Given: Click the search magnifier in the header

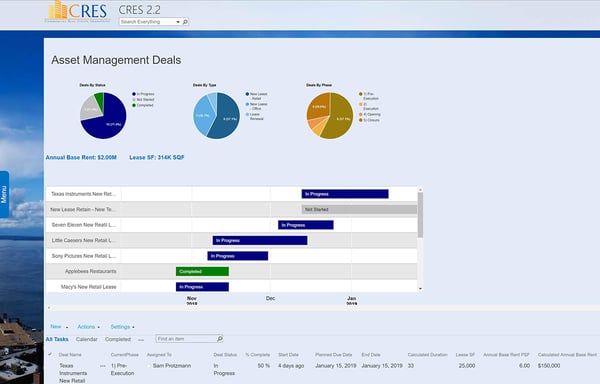Looking at the screenshot, I should pos(185,22).
